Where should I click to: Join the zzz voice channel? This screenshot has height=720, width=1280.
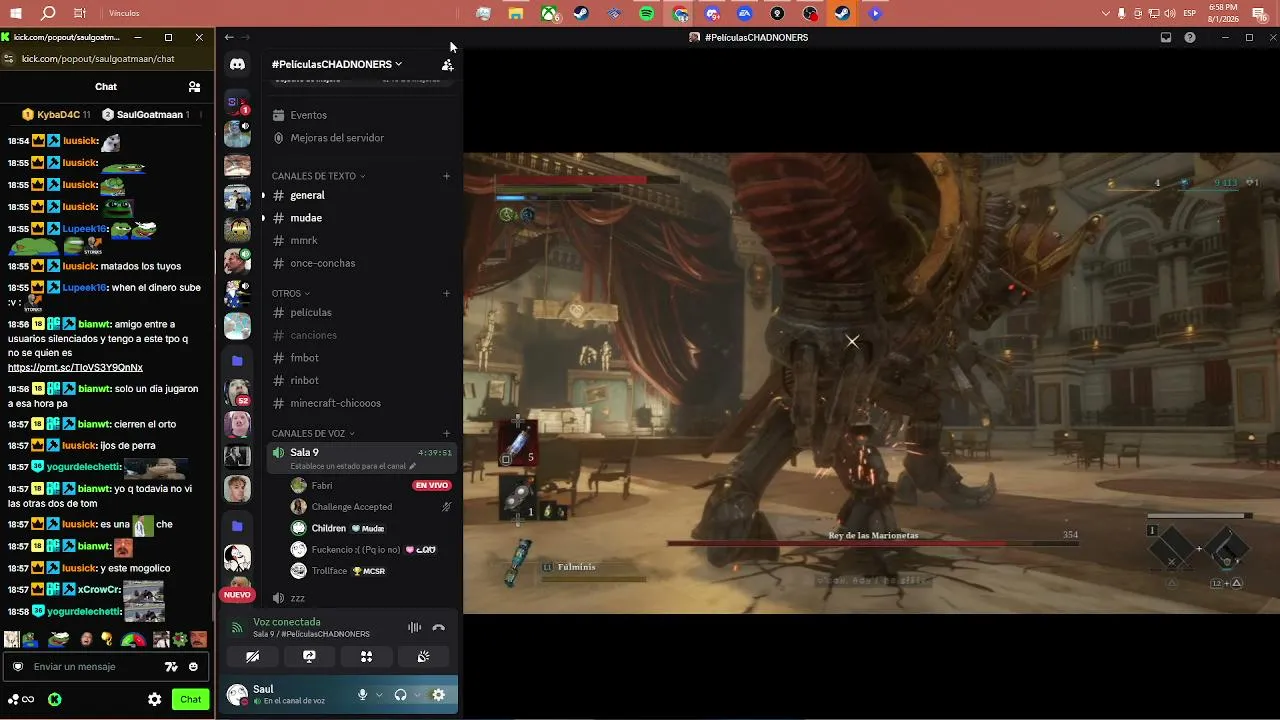[362, 598]
